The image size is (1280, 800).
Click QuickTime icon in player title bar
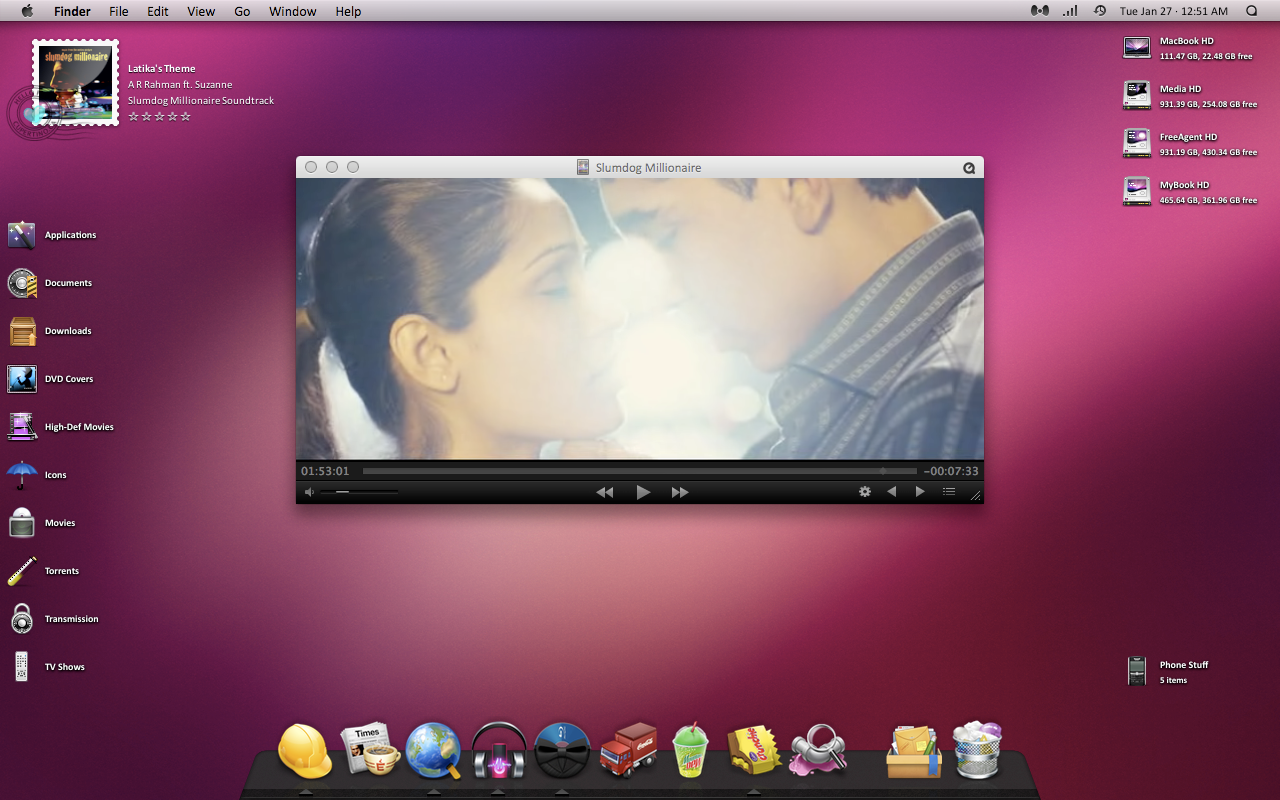(x=969, y=168)
